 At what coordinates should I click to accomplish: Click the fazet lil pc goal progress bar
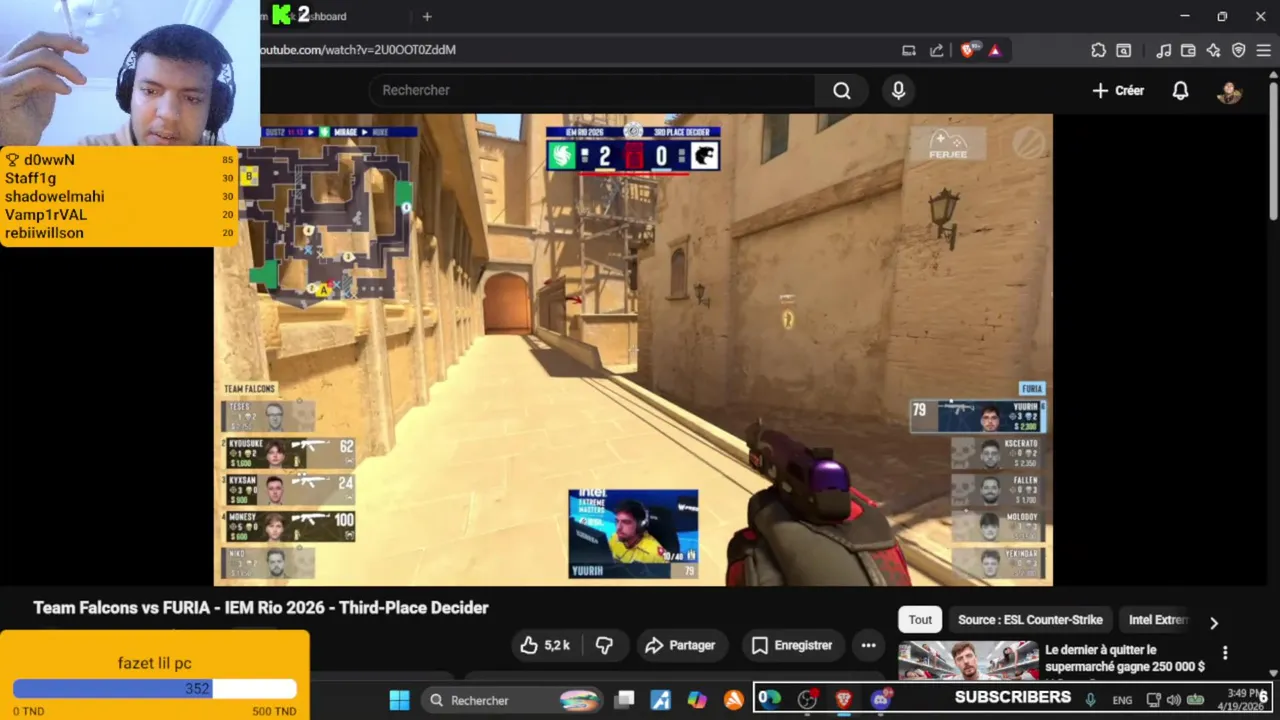tap(155, 689)
